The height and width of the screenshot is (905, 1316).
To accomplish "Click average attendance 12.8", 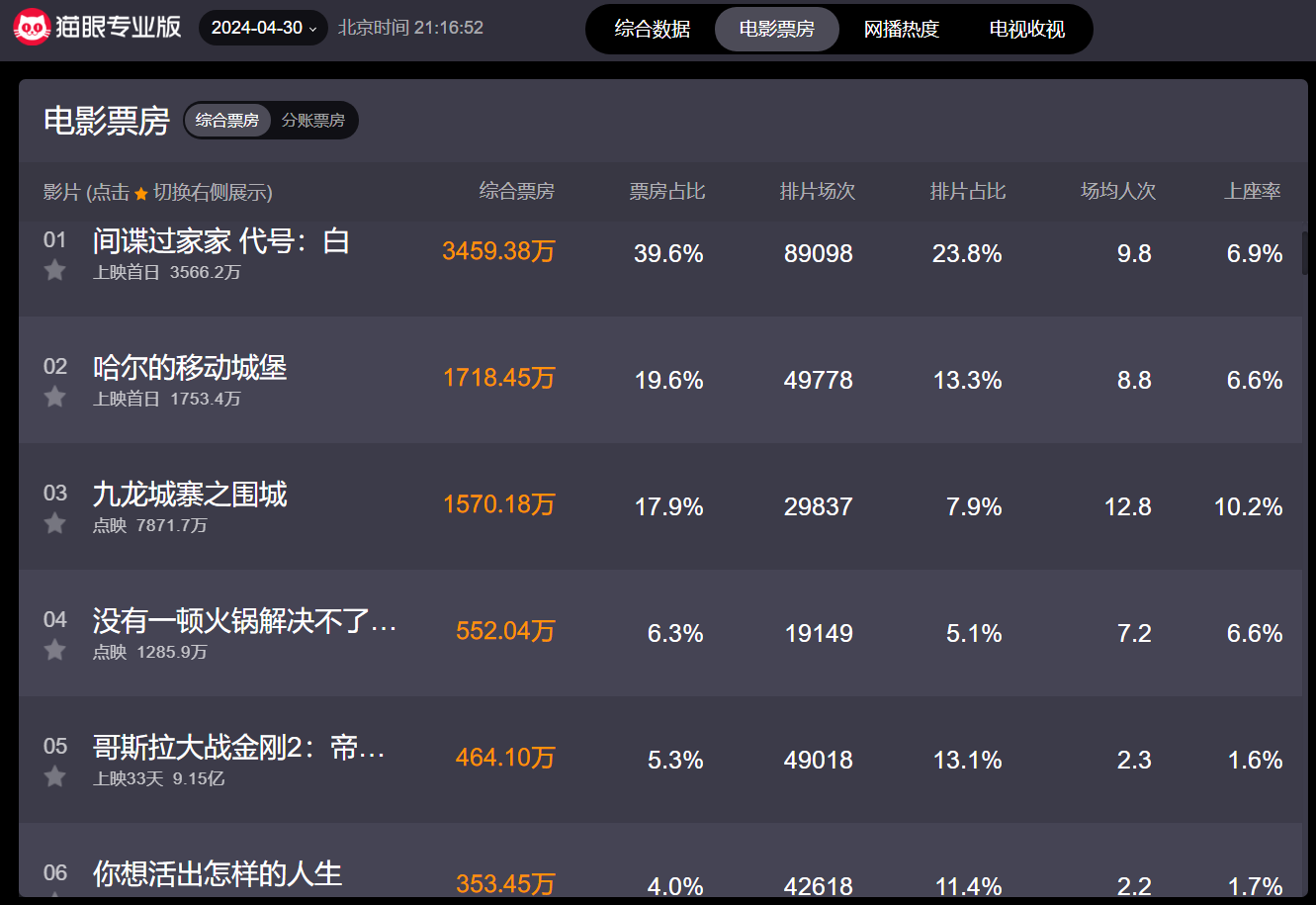I will pyautogui.click(x=1128, y=507).
